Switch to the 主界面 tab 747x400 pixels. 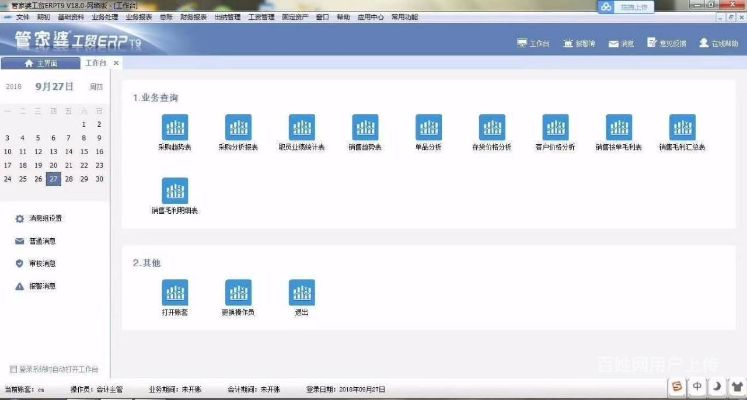(40, 63)
